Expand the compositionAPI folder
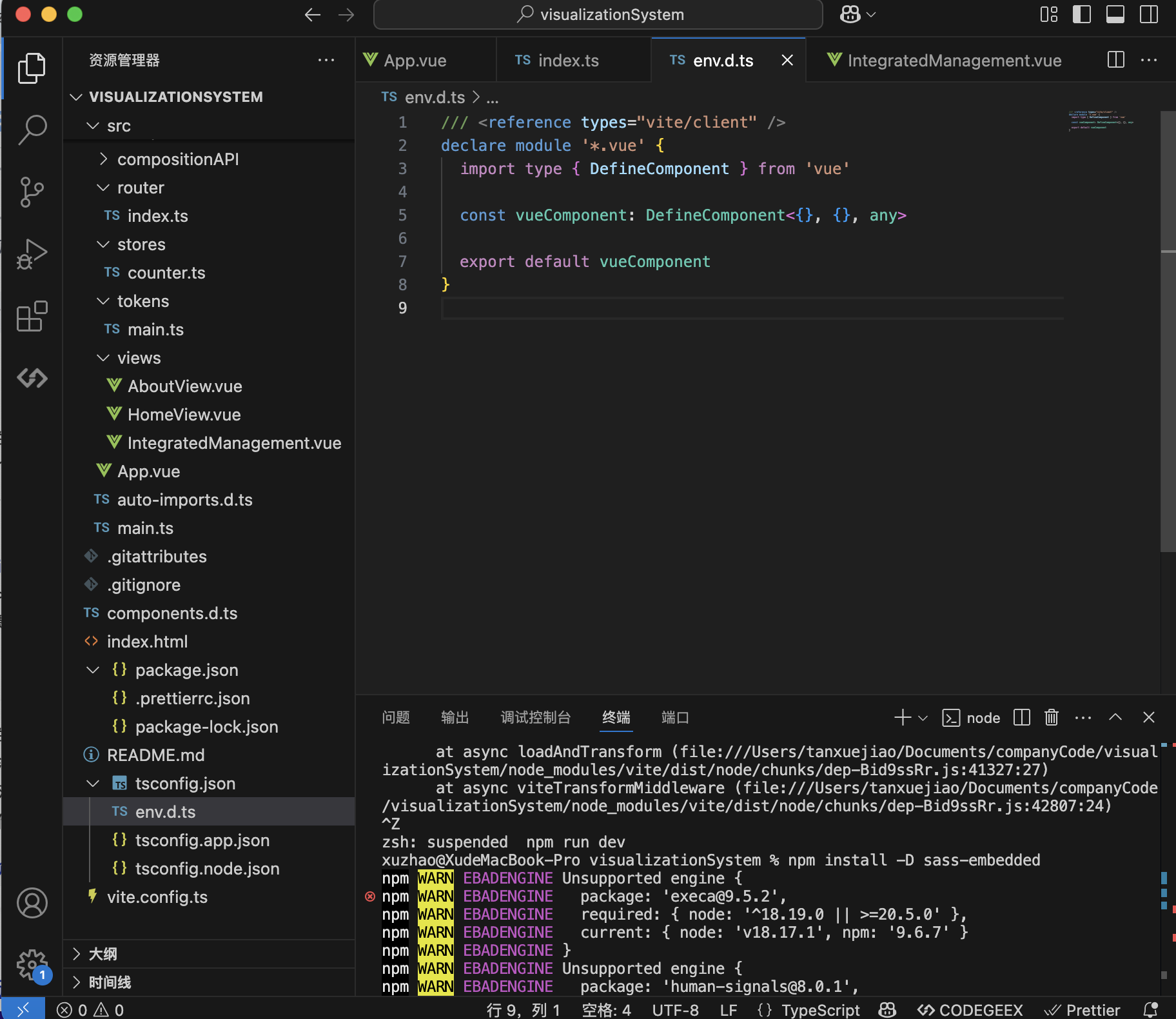 pos(103,159)
